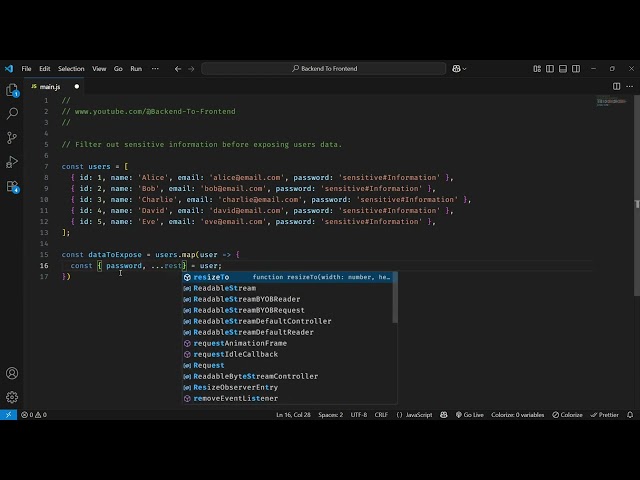Go forward with the right arrow
Viewport: 640px width, 480px height.
(x=191, y=69)
